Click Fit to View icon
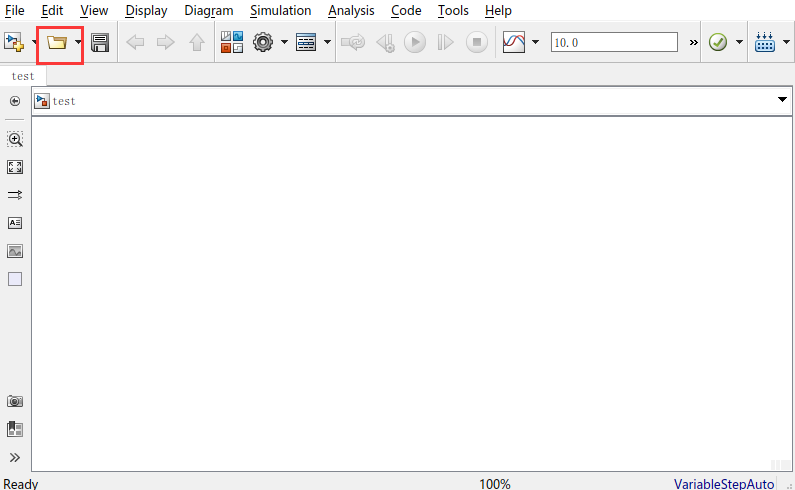The image size is (795, 490). pyautogui.click(x=15, y=167)
